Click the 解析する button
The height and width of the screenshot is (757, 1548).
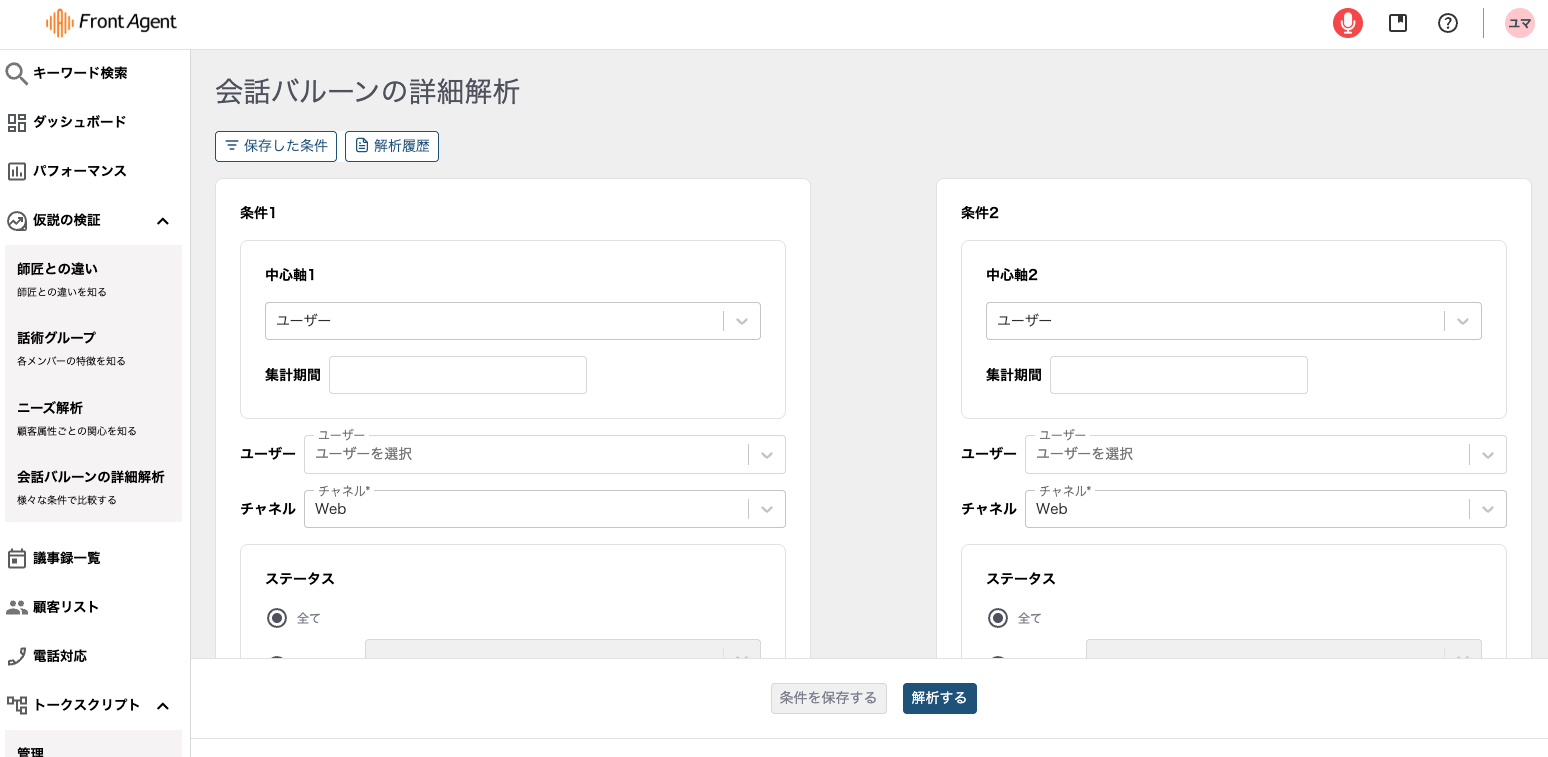pyautogui.click(x=939, y=698)
